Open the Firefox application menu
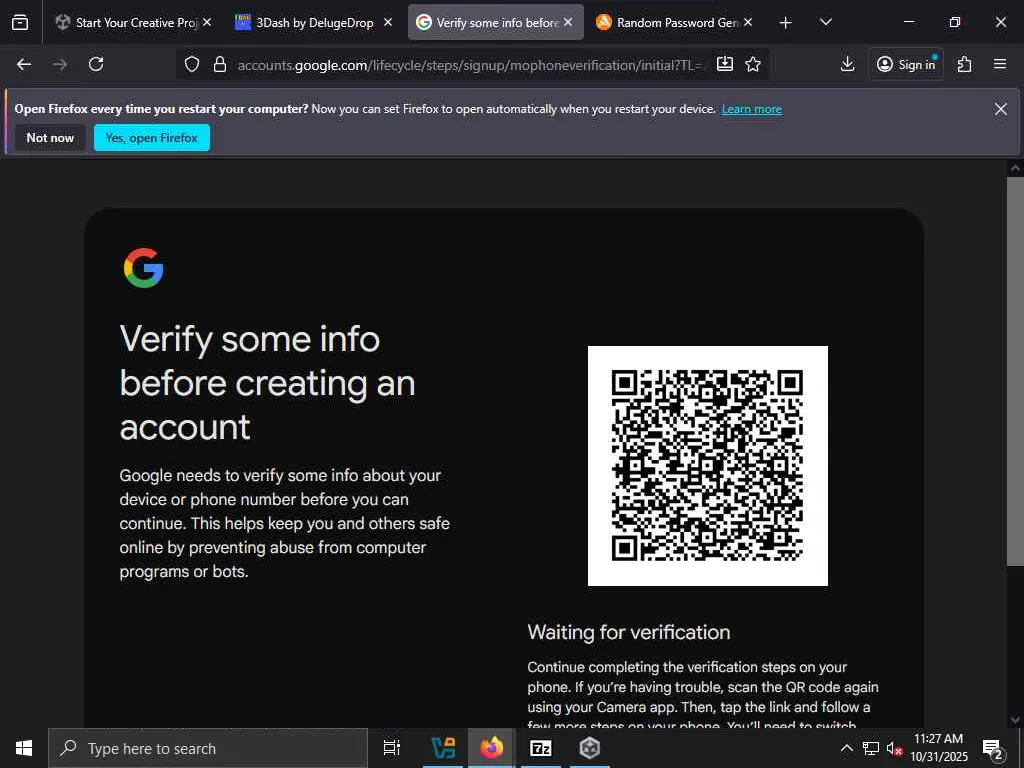Image resolution: width=1024 pixels, height=768 pixels. click(1000, 64)
